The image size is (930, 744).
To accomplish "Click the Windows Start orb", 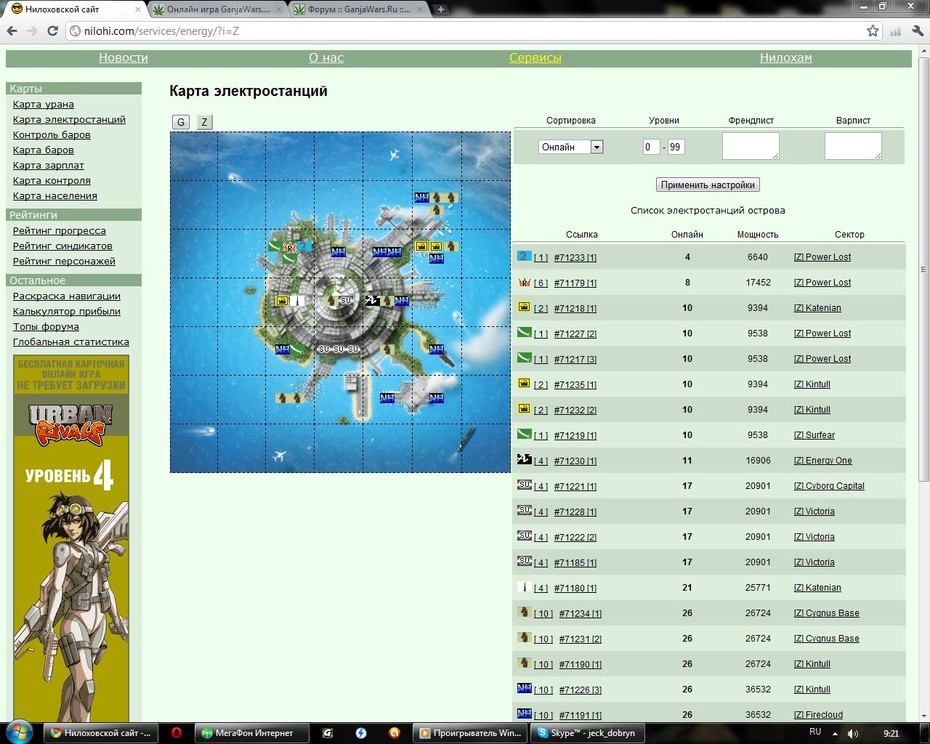I will 19,732.
